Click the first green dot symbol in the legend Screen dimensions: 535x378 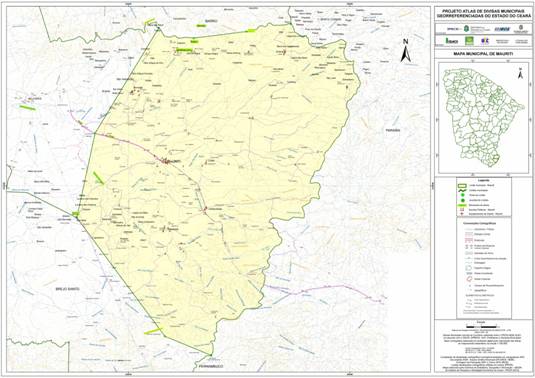click(x=462, y=195)
